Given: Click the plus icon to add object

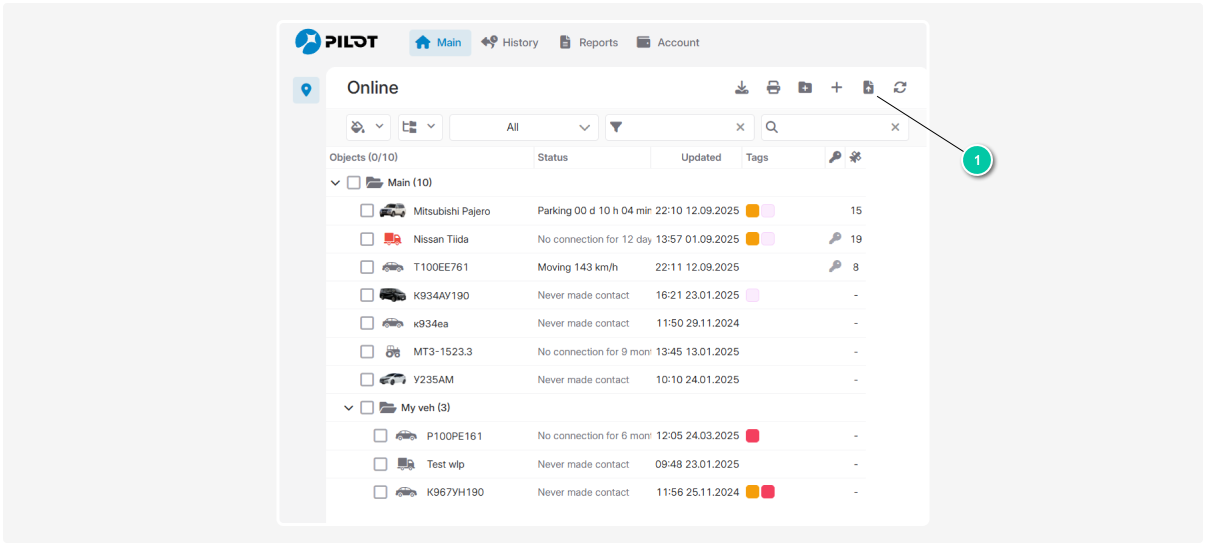Looking at the screenshot, I should 837,88.
